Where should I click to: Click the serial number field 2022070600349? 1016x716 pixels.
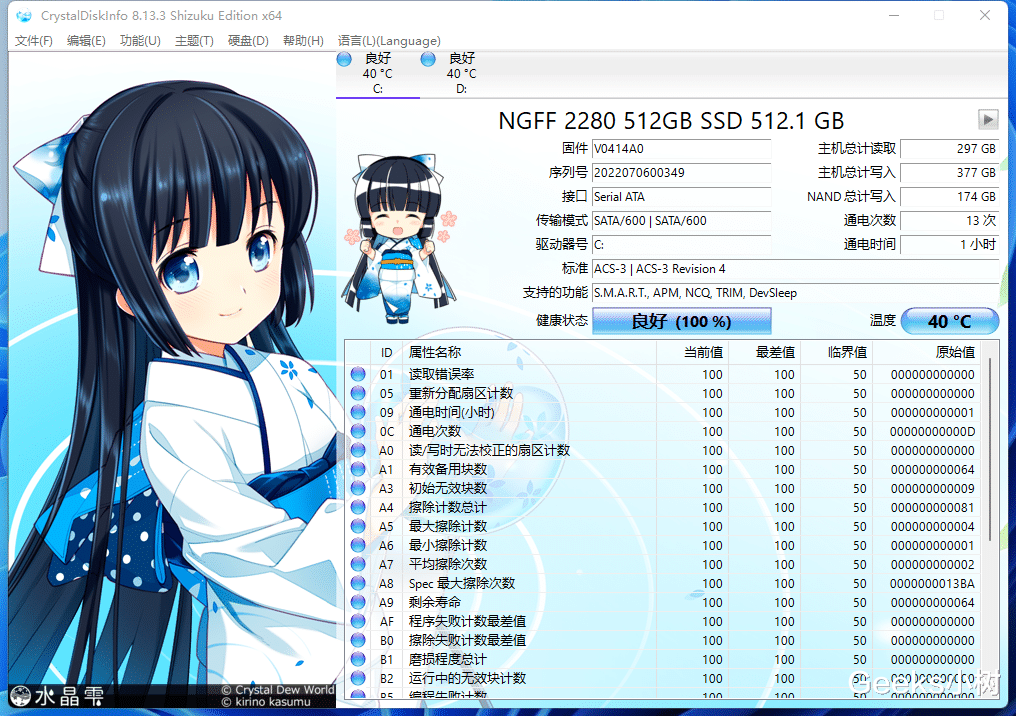point(682,173)
